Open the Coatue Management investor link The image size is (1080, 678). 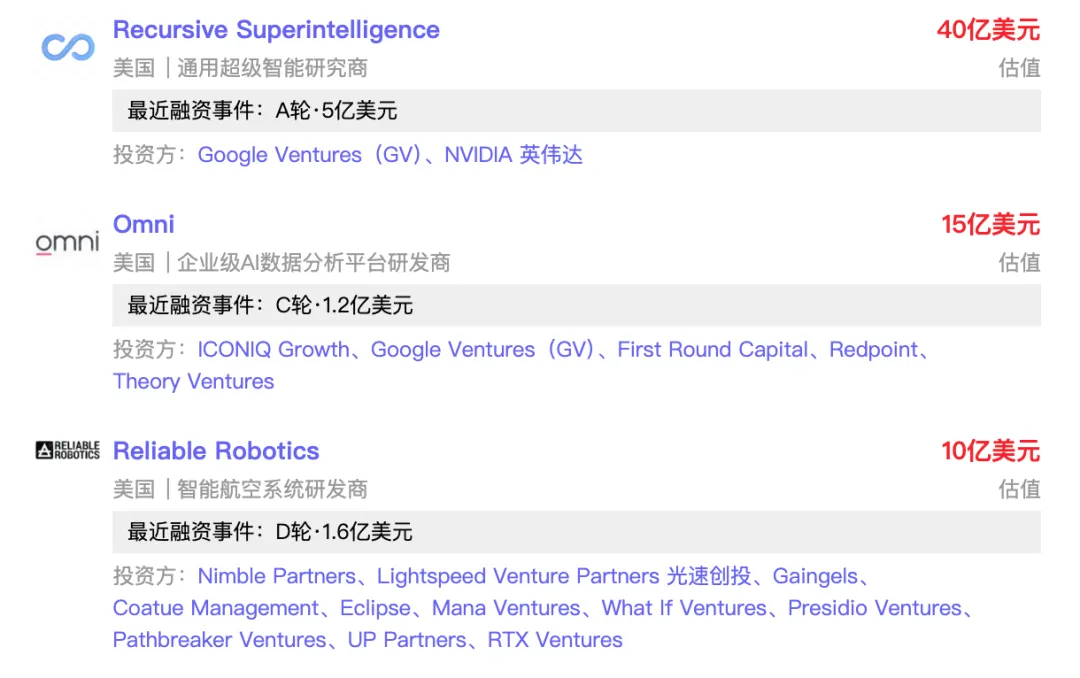point(216,608)
